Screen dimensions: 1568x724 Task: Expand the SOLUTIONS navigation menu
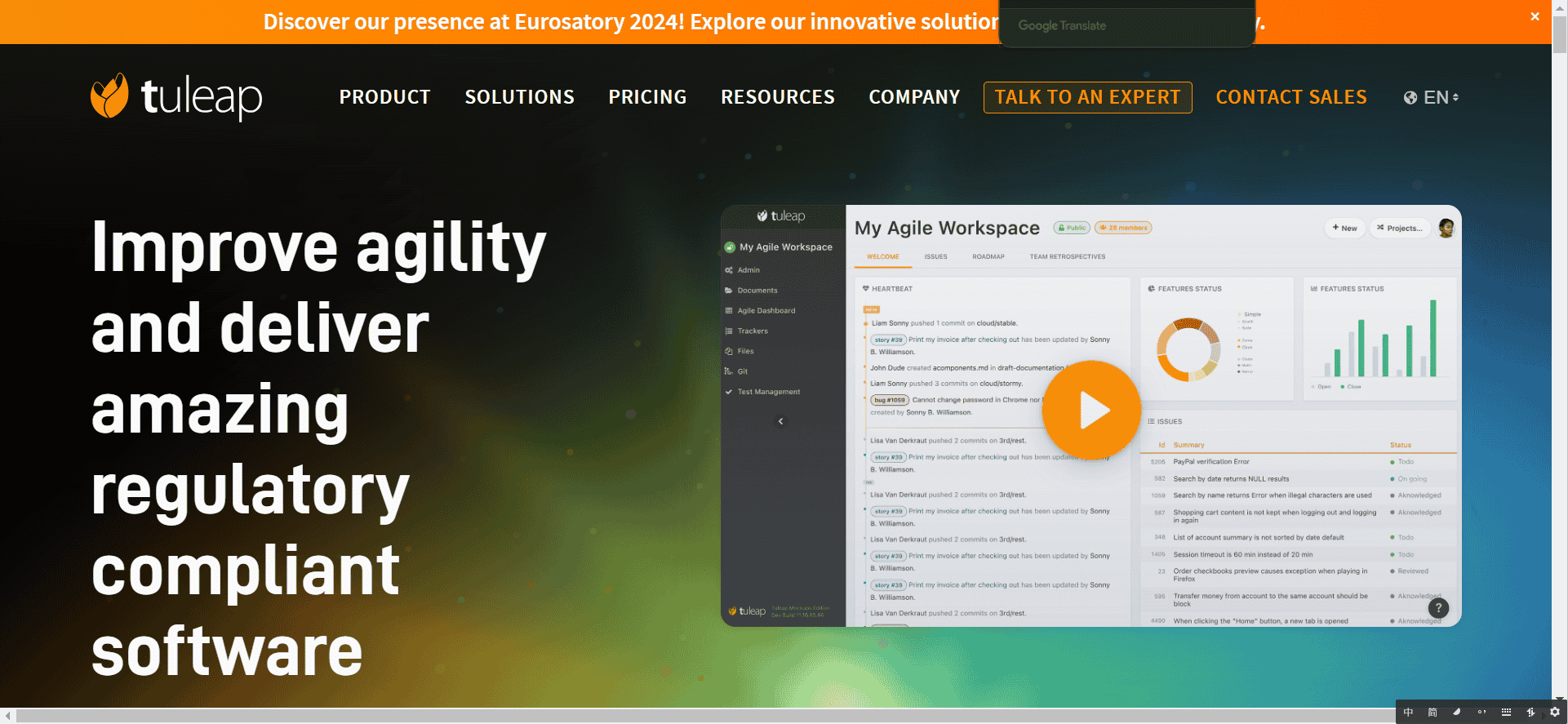pos(519,97)
